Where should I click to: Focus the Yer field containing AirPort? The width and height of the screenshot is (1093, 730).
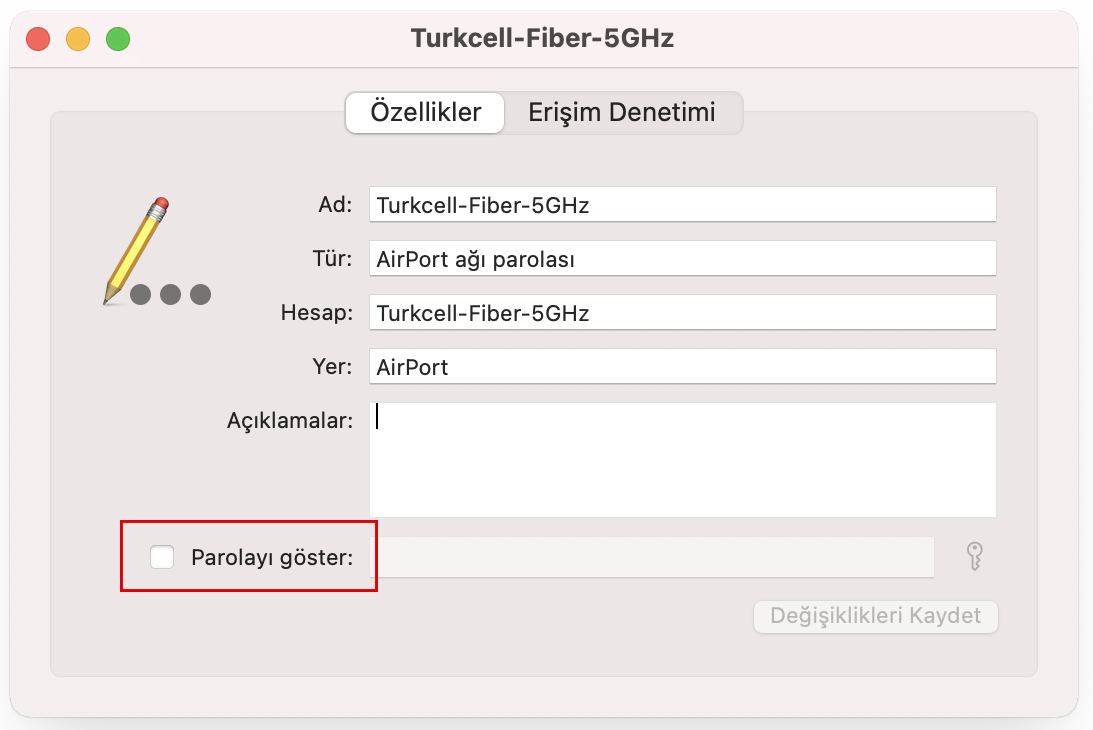tap(682, 366)
